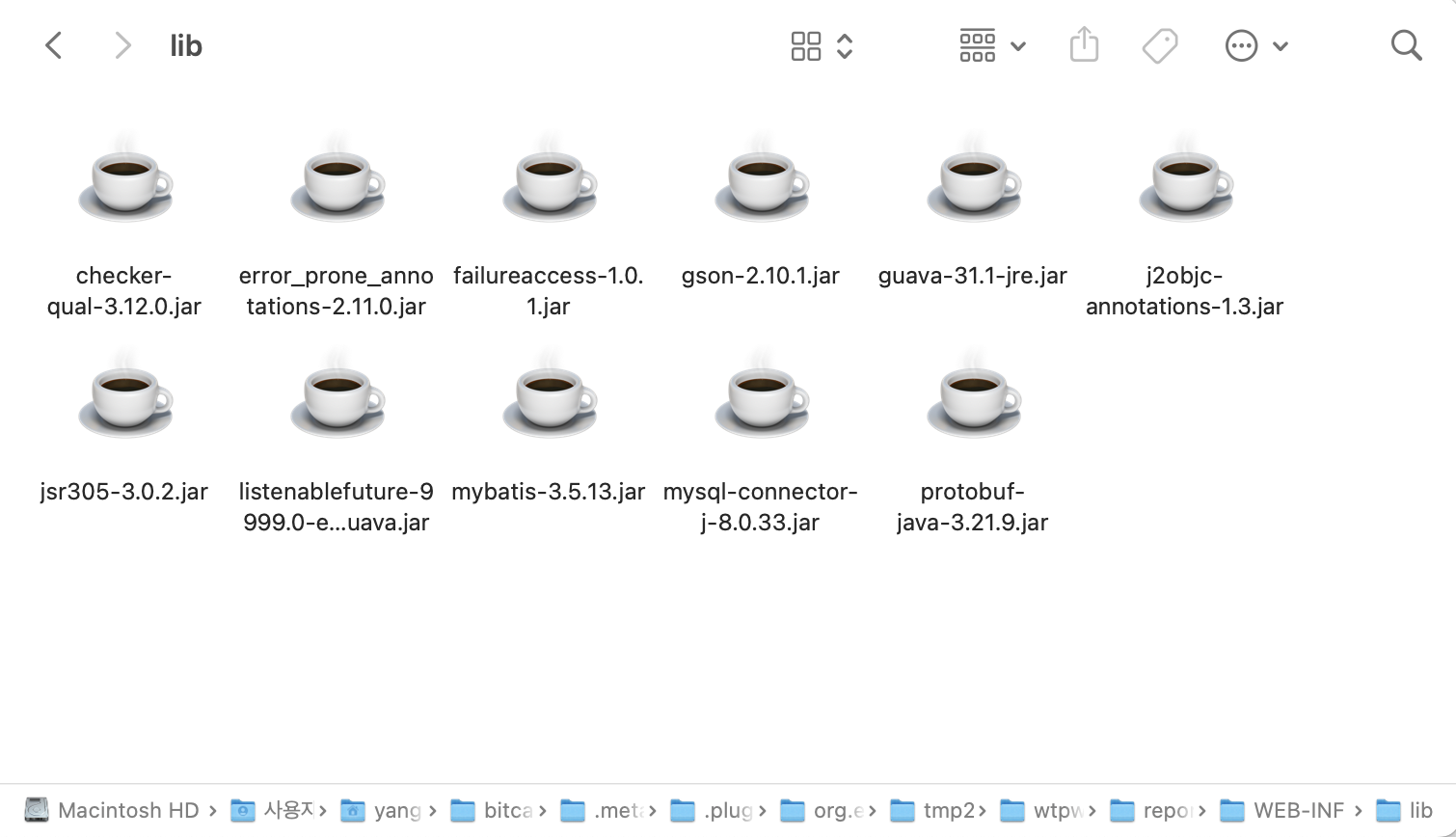Viewport: 1456px width, 837px height.
Task: Click the Share toolbar icon
Action: pos(1085,44)
